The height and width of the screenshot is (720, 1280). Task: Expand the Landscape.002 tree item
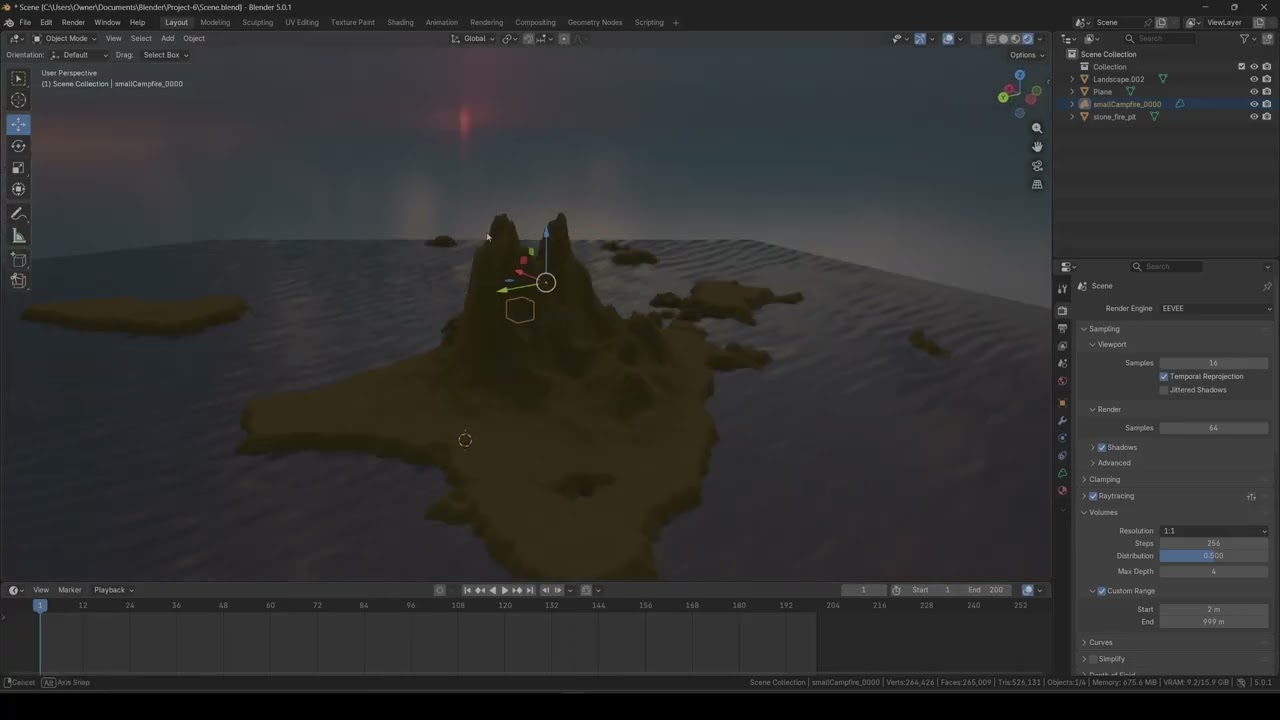pyautogui.click(x=1073, y=79)
